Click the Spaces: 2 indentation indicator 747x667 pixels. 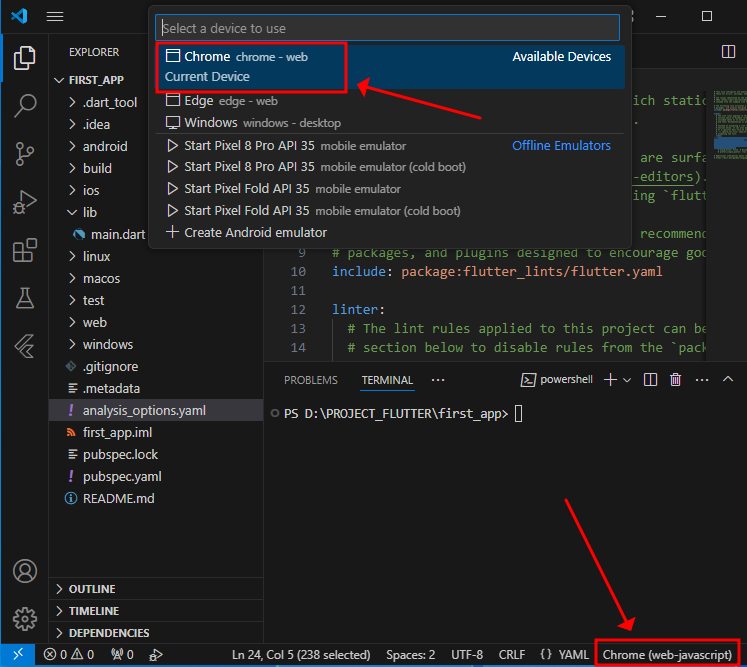411,655
